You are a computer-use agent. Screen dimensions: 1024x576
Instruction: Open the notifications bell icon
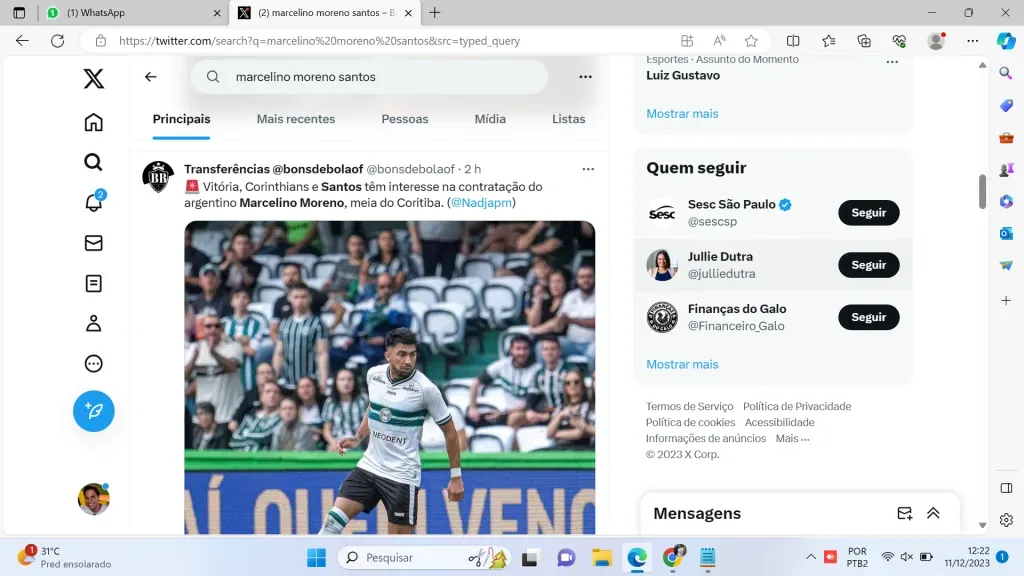(x=93, y=203)
